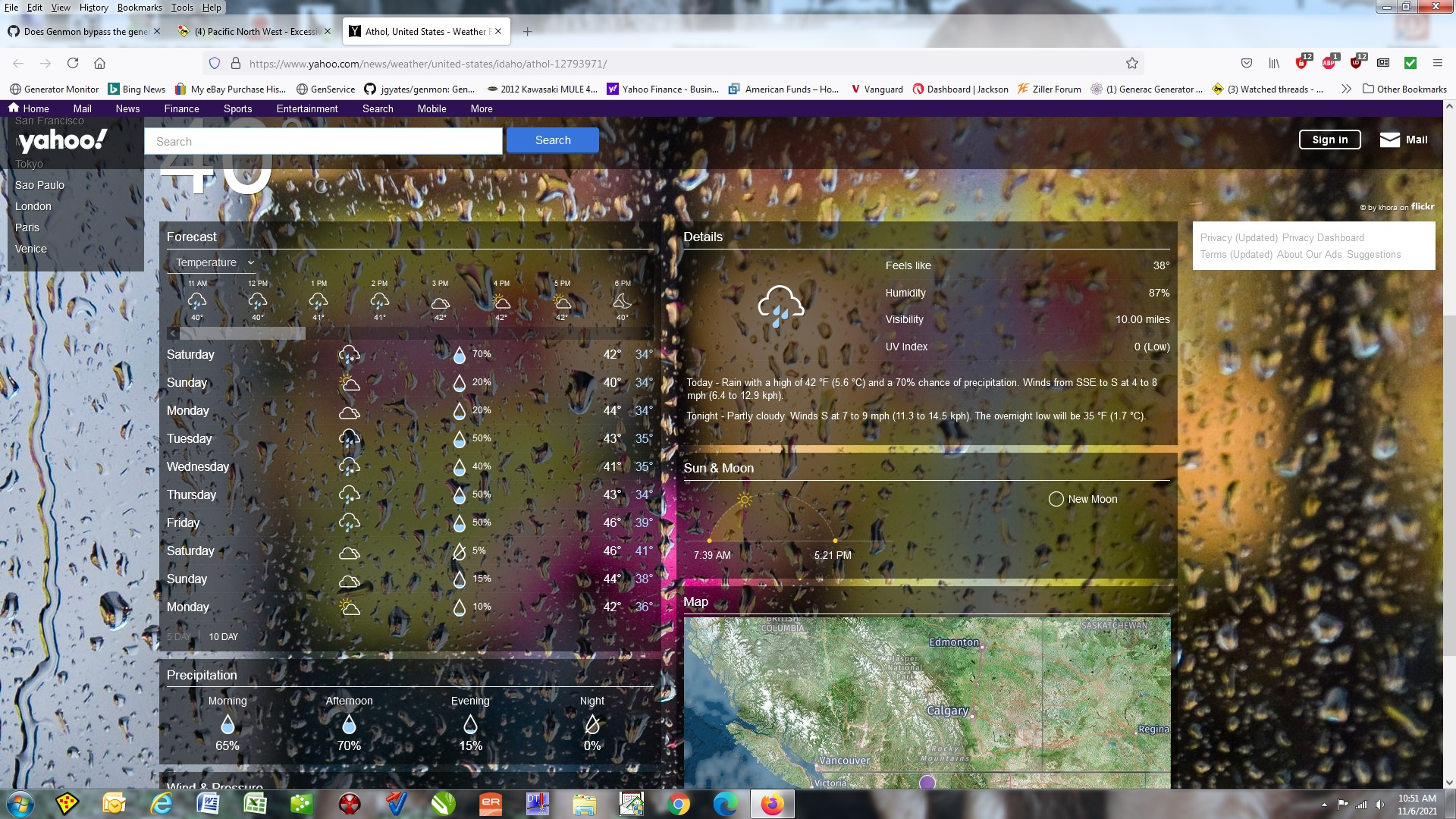Click the Yahoo logo
The width and height of the screenshot is (1456, 819).
point(61,141)
